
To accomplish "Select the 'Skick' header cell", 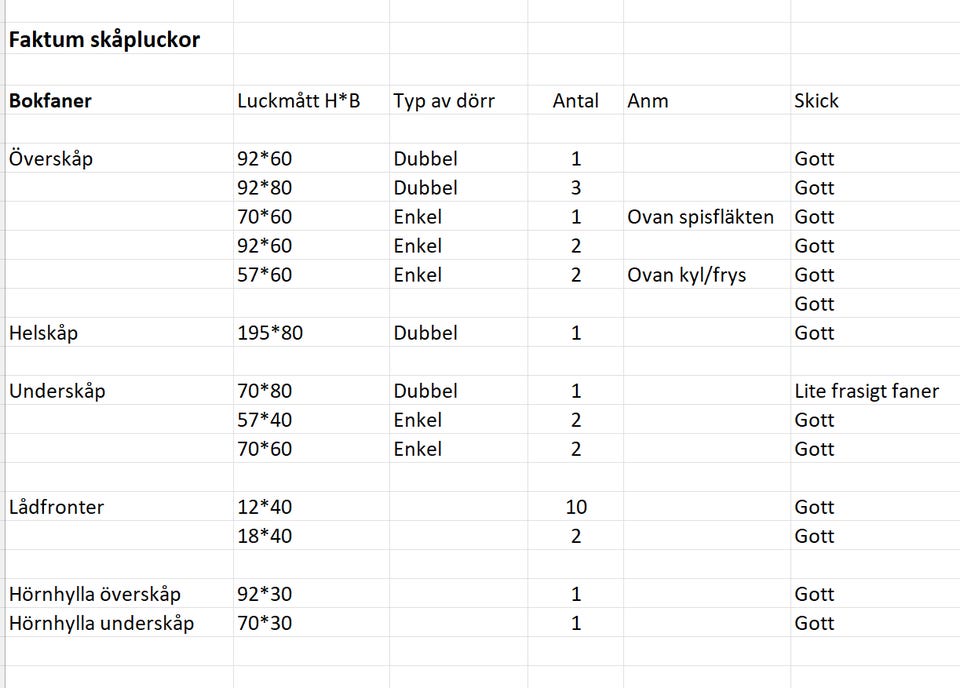I will pyautogui.click(x=817, y=101).
